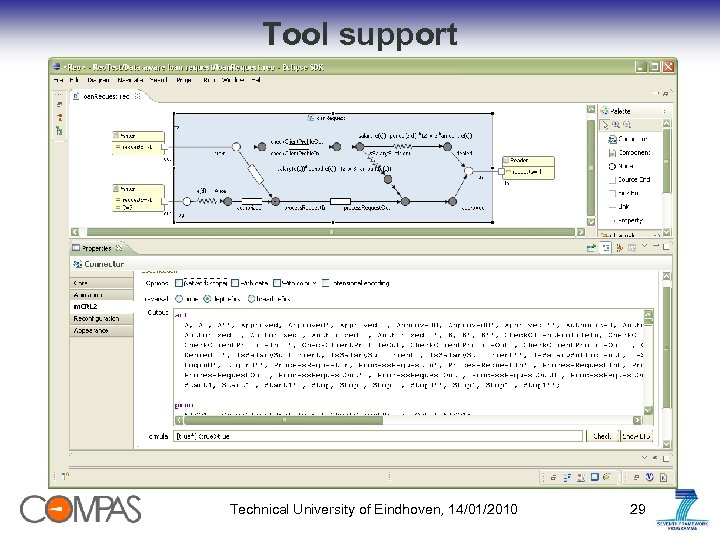
Task: Expand the Palette header options arrow
Action: point(664,111)
